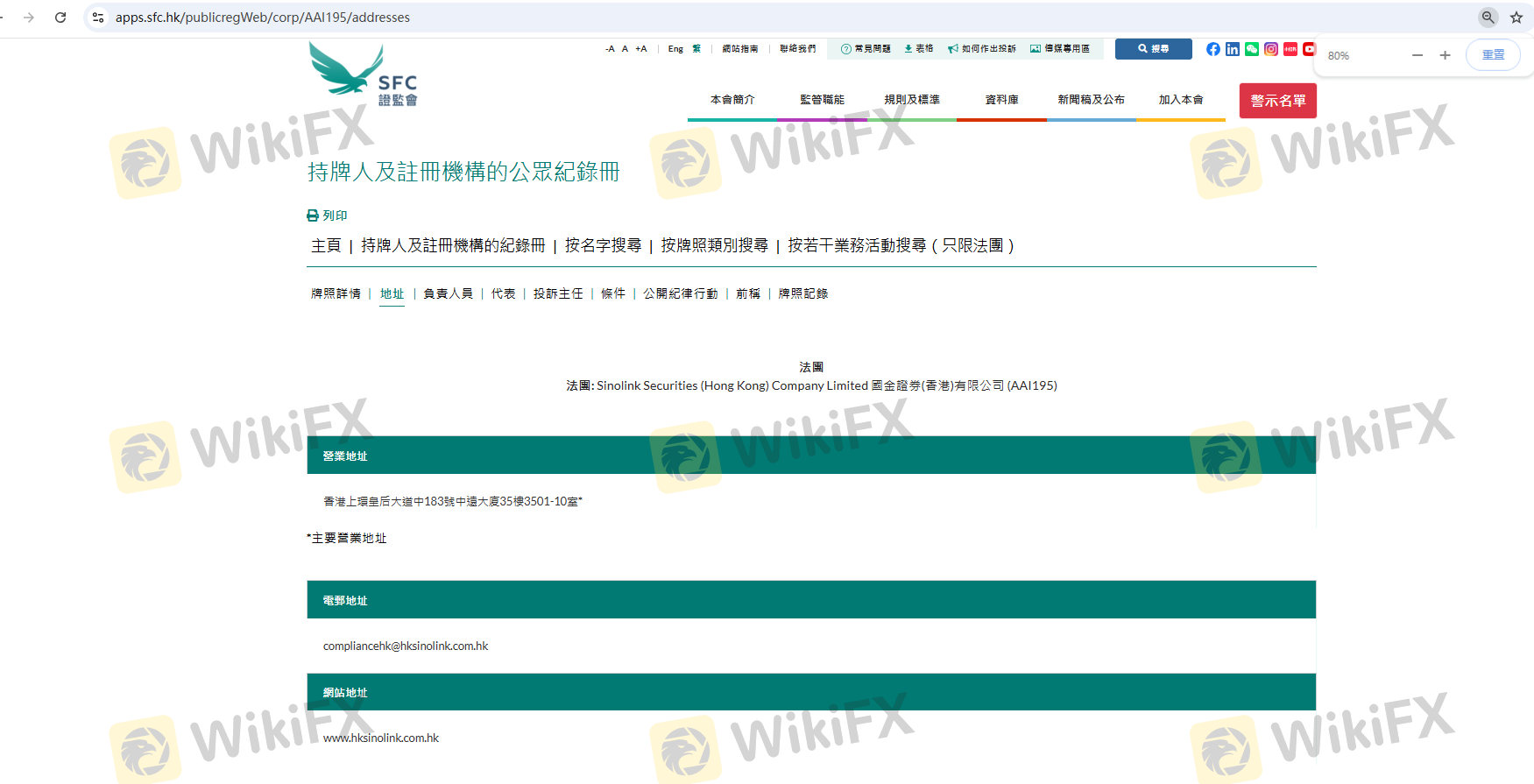The height and width of the screenshot is (784, 1534).
Task: View site information icon left of URL
Action: point(98,18)
